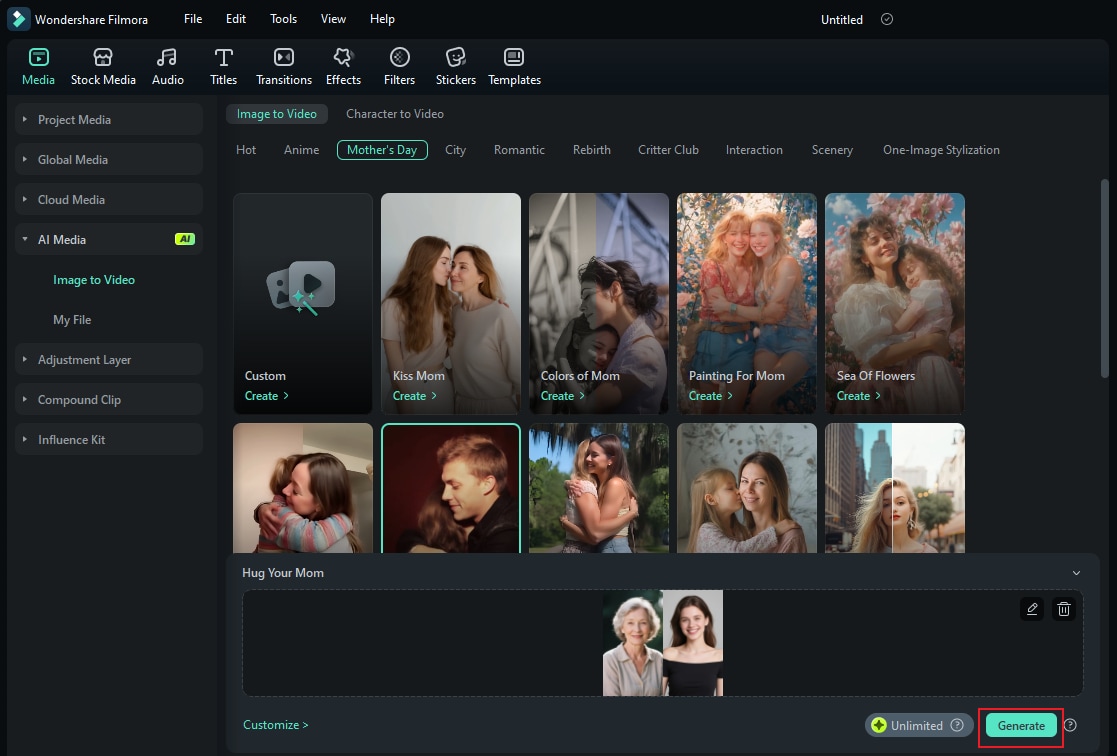Image resolution: width=1117 pixels, height=756 pixels.
Task: Click Create under Colors of Mom
Action: click(x=562, y=395)
